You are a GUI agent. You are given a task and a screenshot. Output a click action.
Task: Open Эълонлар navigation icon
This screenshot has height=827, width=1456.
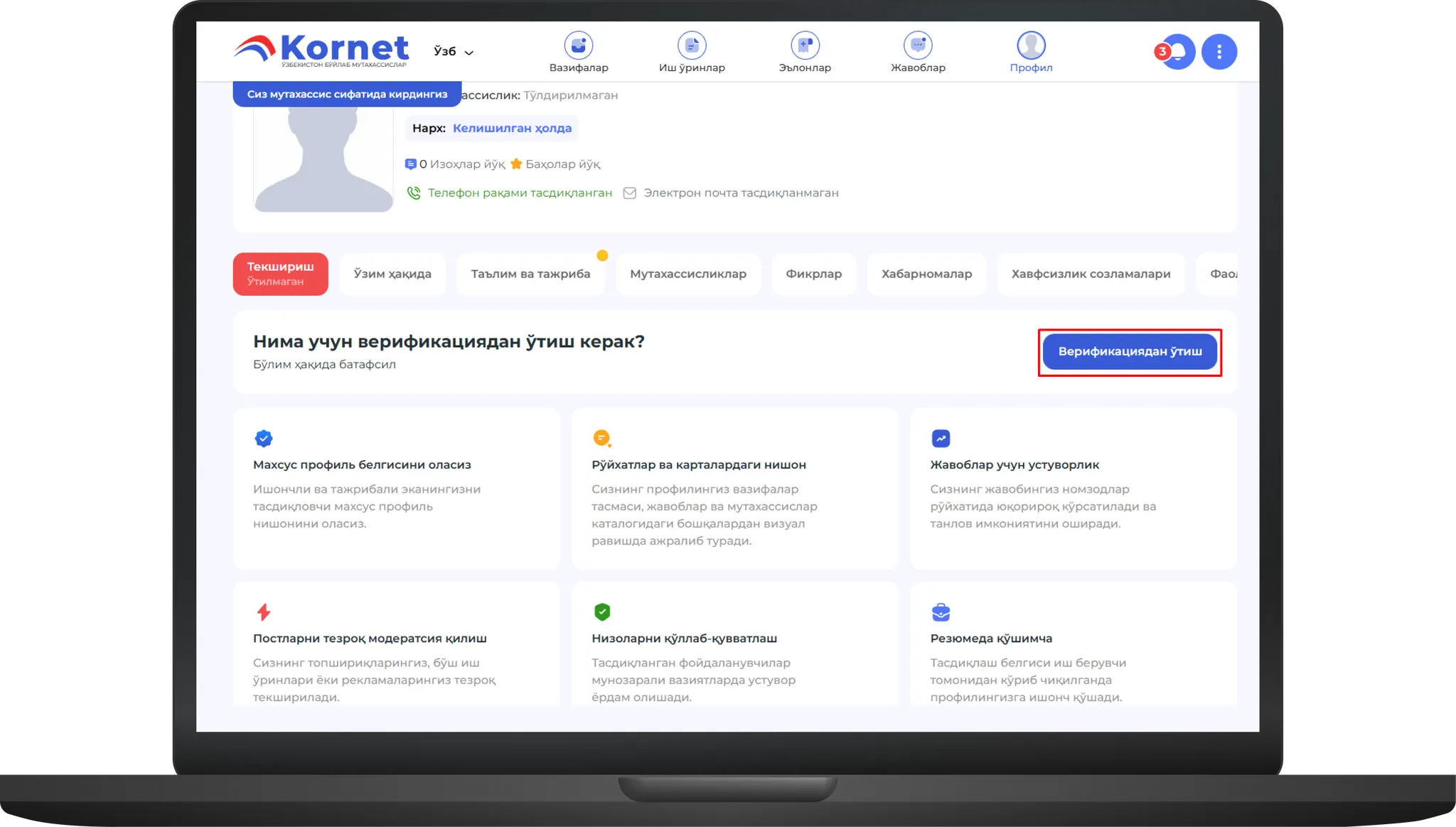tap(805, 46)
